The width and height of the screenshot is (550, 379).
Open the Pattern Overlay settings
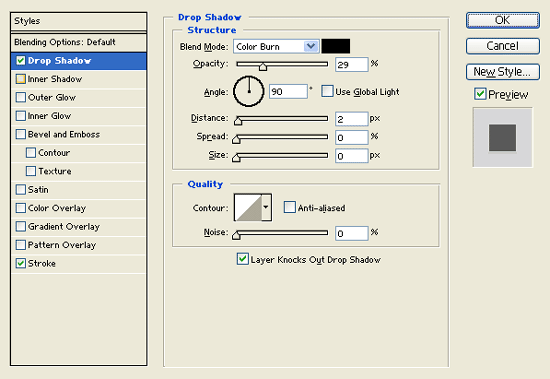(79, 245)
